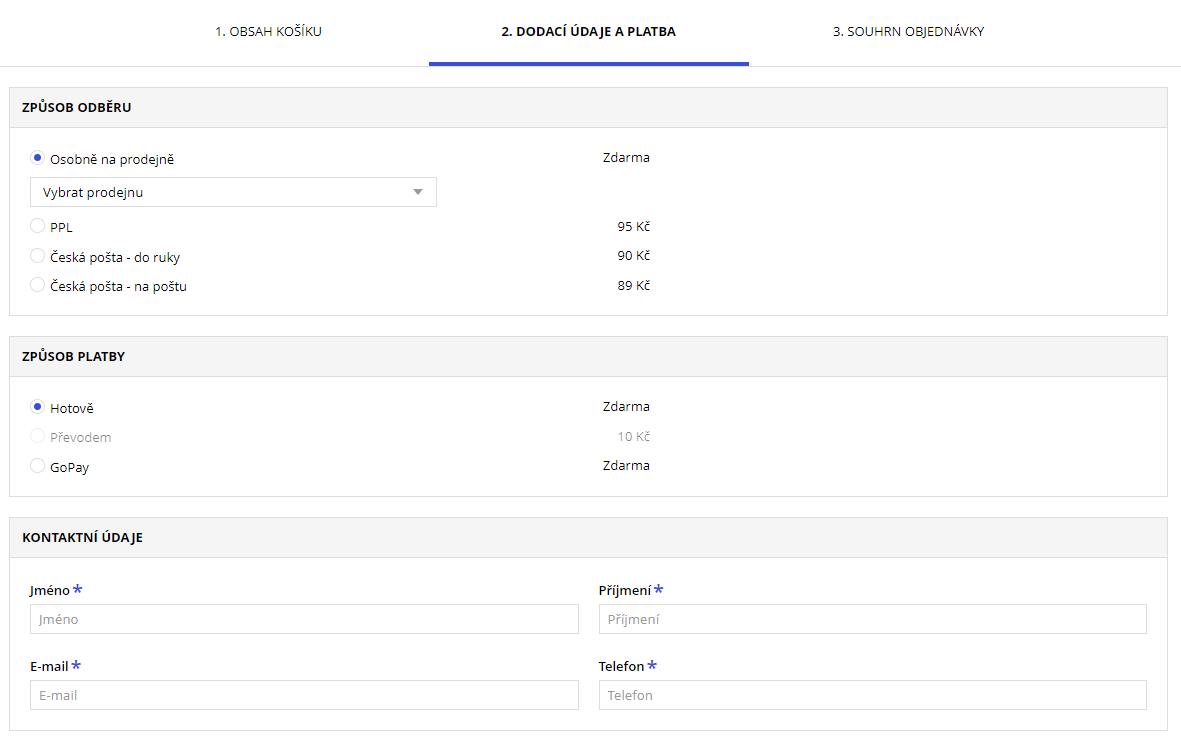Click the Jméno input field
Screen dimensions: 1181x746
pyautogui.click(x=304, y=619)
